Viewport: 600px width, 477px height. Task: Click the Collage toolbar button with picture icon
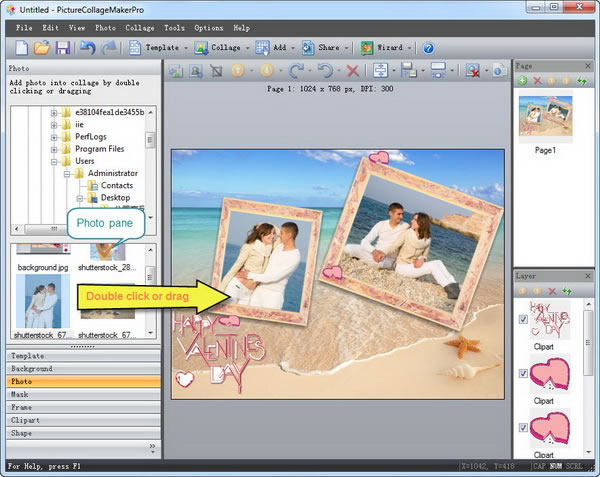(x=217, y=48)
